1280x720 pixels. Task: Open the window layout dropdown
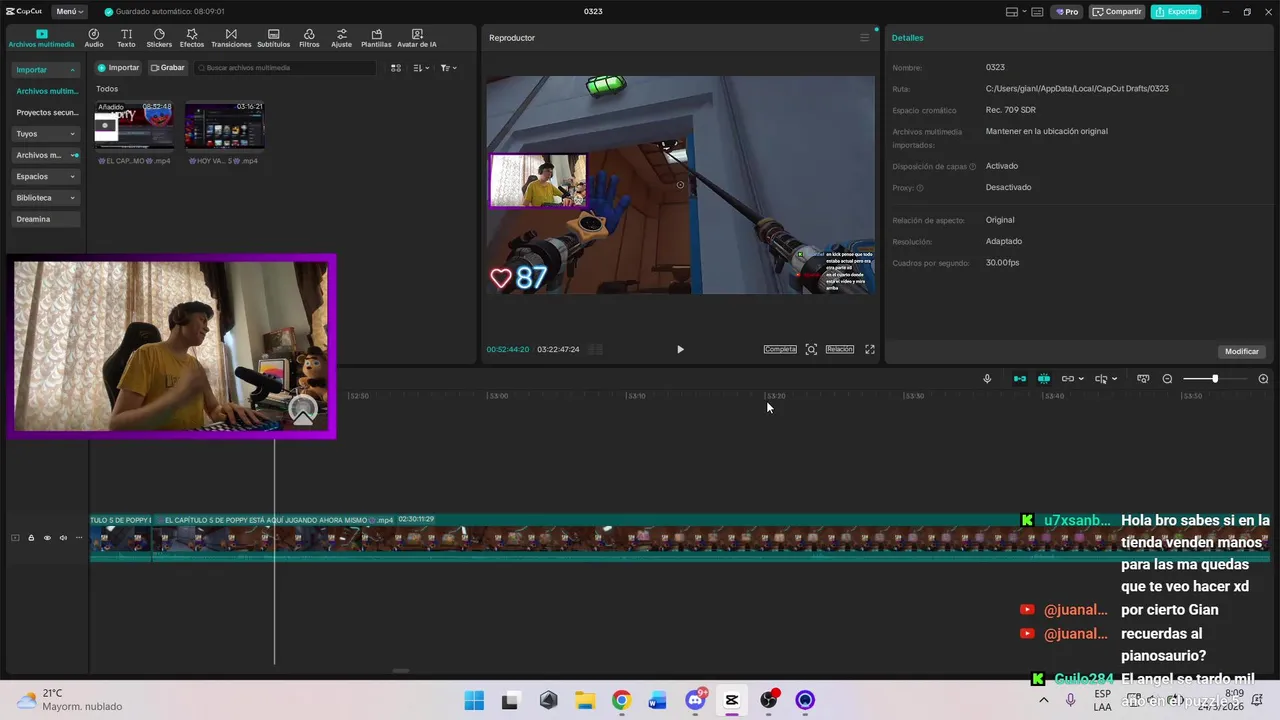pyautogui.click(x=1014, y=12)
